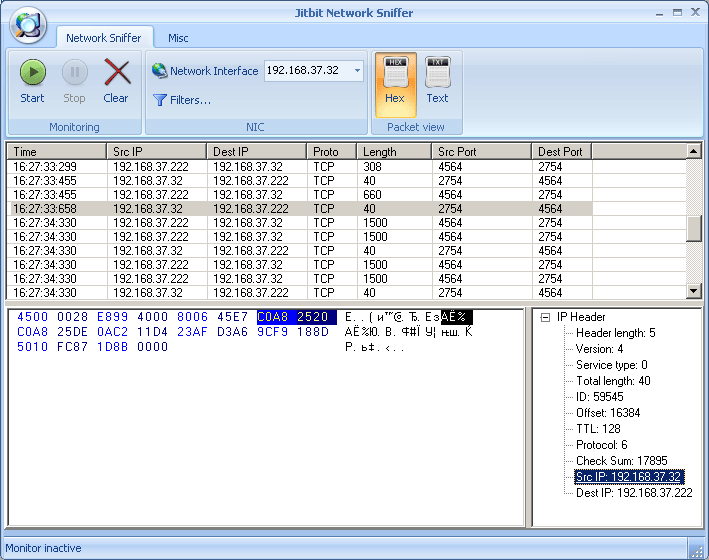Sort by the Proto column header
Viewport: 709px width, 560px height.
[x=332, y=152]
